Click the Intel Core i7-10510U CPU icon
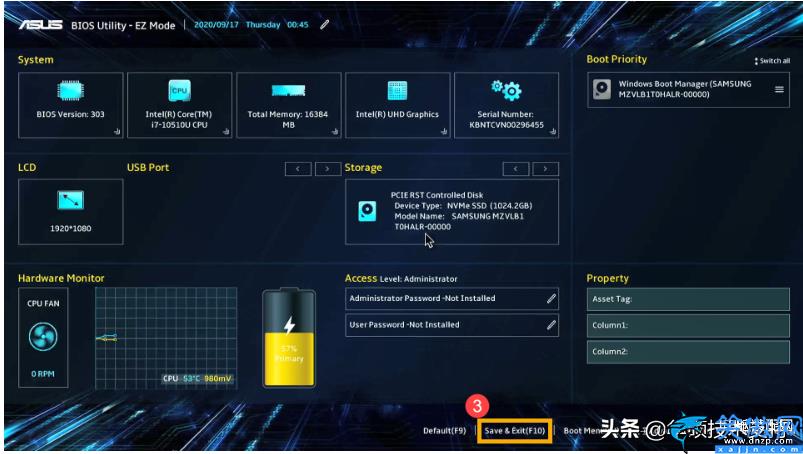Image resolution: width=803 pixels, height=454 pixels. coord(179,91)
